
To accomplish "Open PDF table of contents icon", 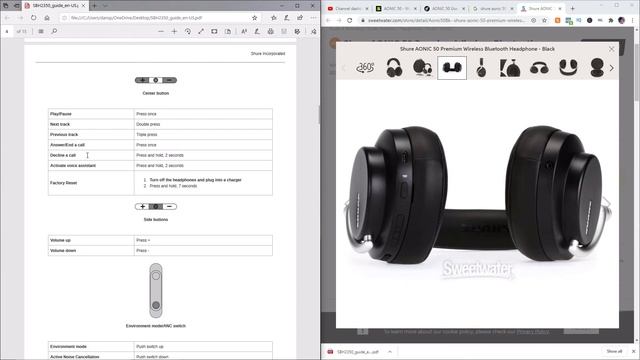I will pos(41,31).
